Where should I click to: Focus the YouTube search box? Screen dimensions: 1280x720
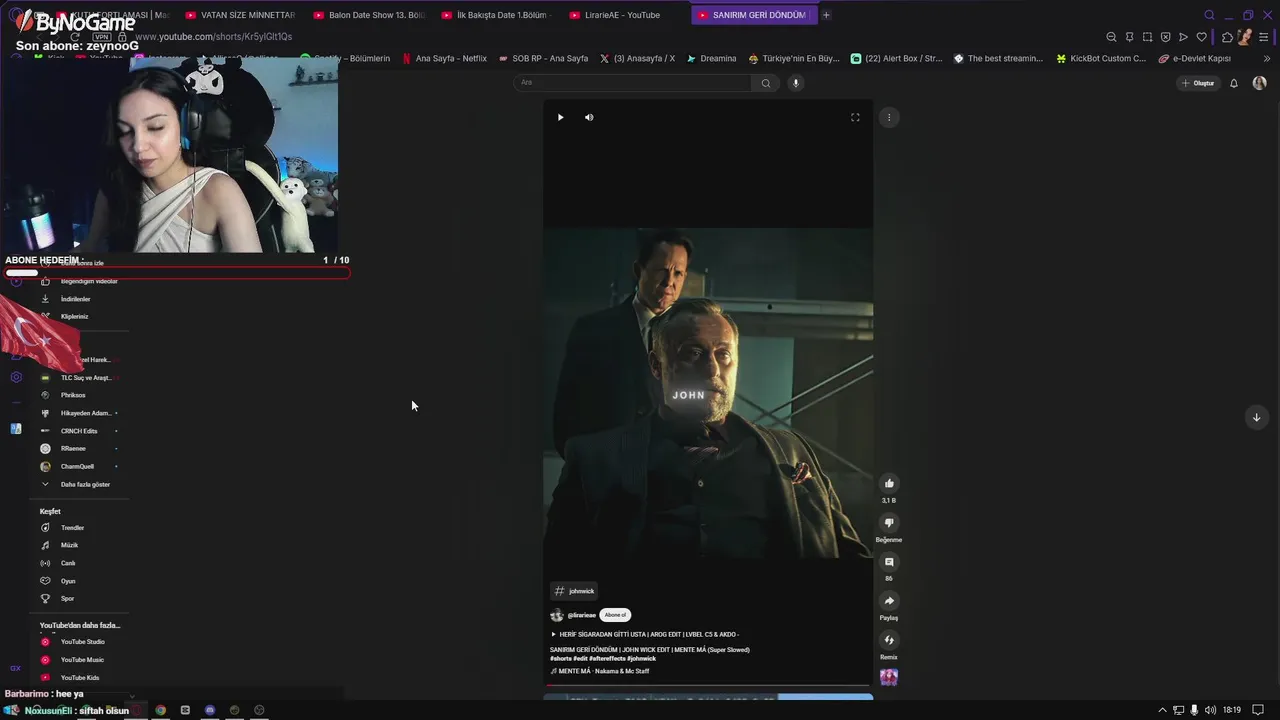pyautogui.click(x=634, y=83)
